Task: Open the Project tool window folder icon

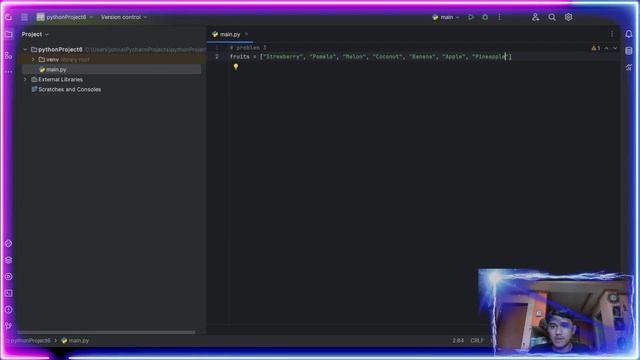Action: 8,34
